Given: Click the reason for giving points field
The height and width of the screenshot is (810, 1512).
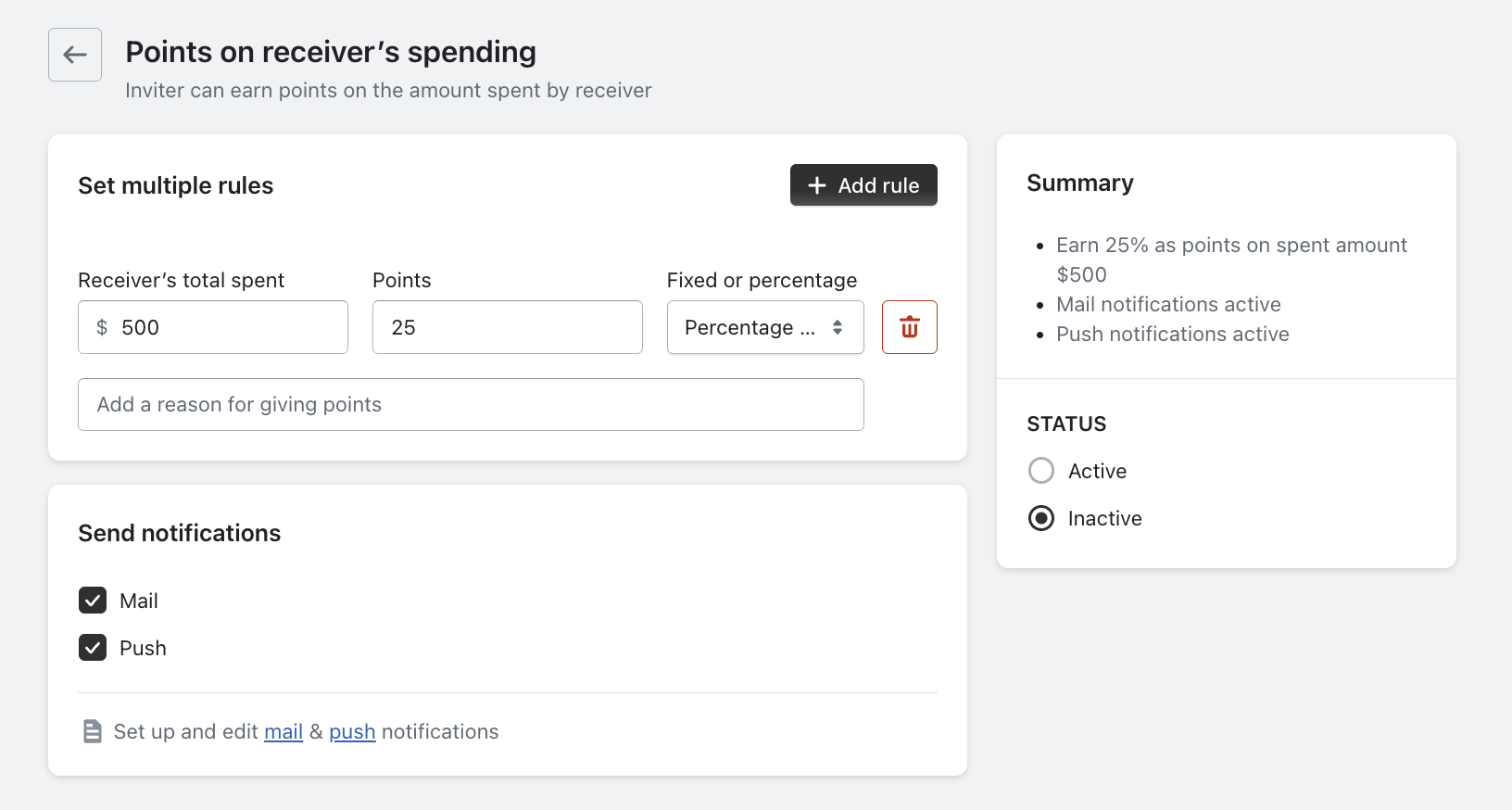Looking at the screenshot, I should click(x=471, y=404).
